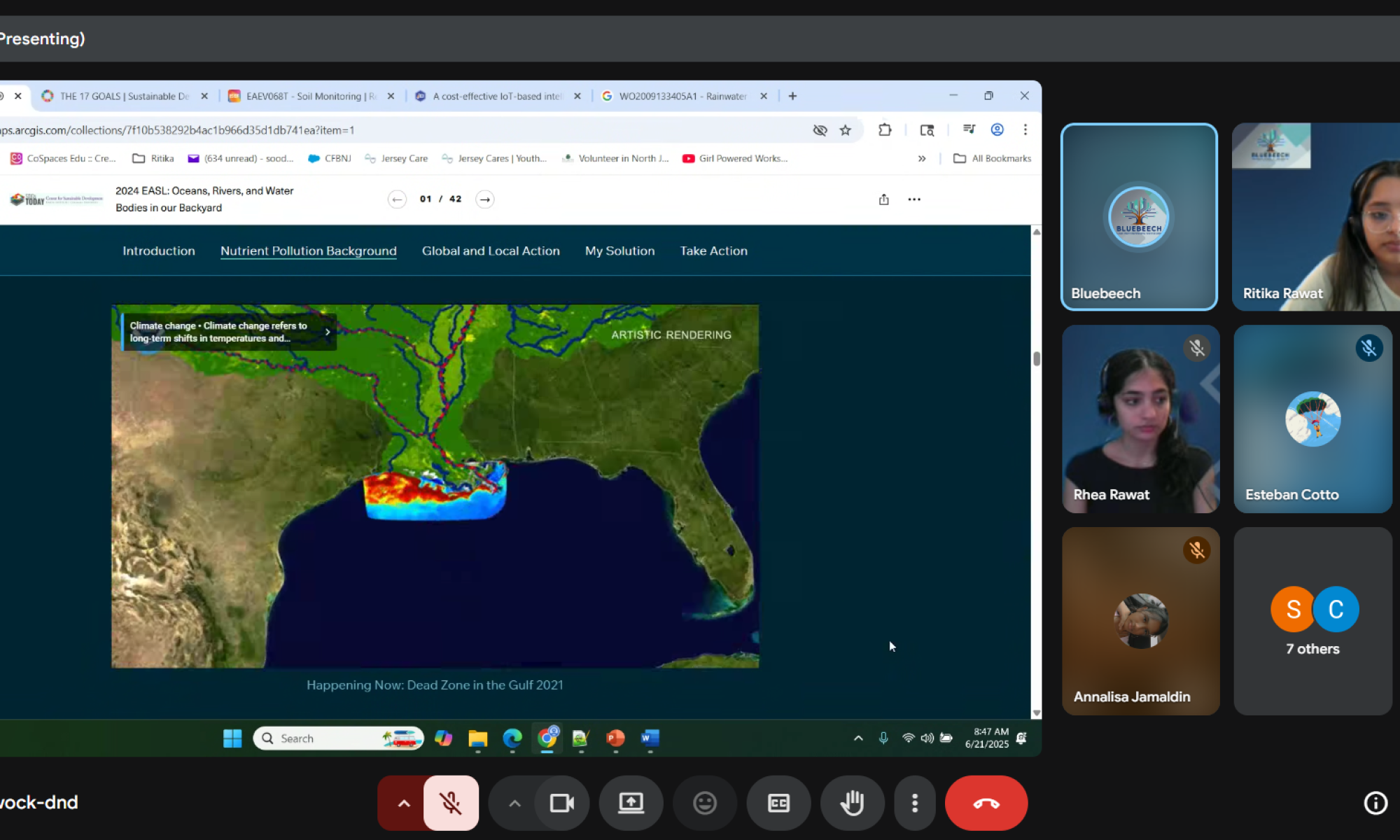1400x840 pixels.
Task: Turn on the camera button
Action: pos(561,803)
